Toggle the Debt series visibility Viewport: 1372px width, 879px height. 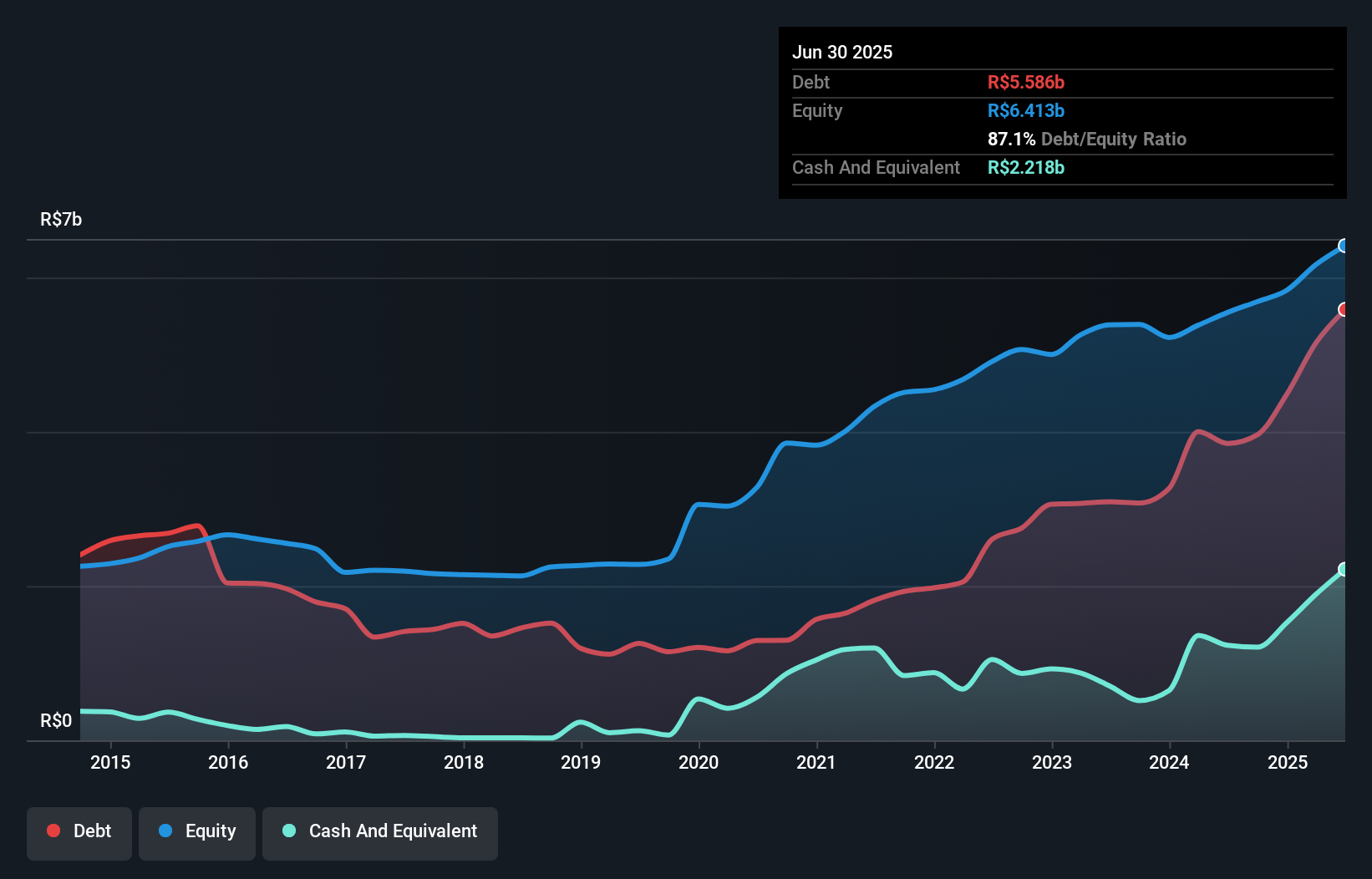point(79,831)
